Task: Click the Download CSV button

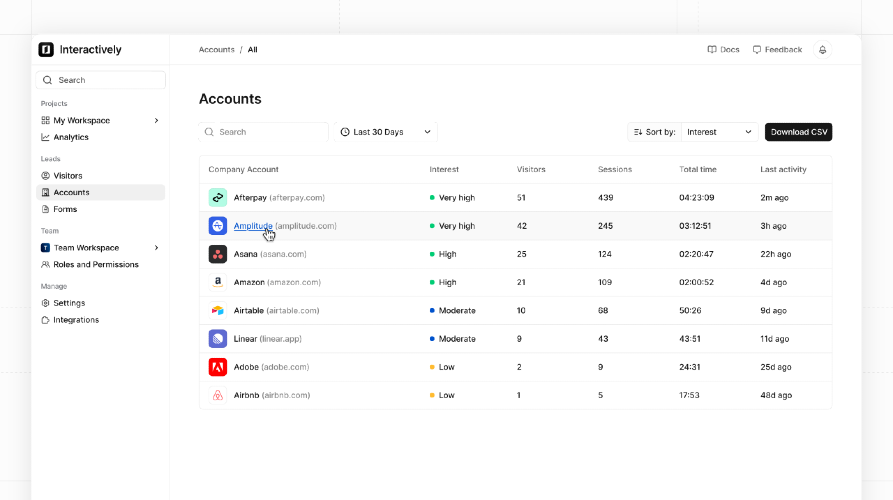Action: [x=798, y=132]
